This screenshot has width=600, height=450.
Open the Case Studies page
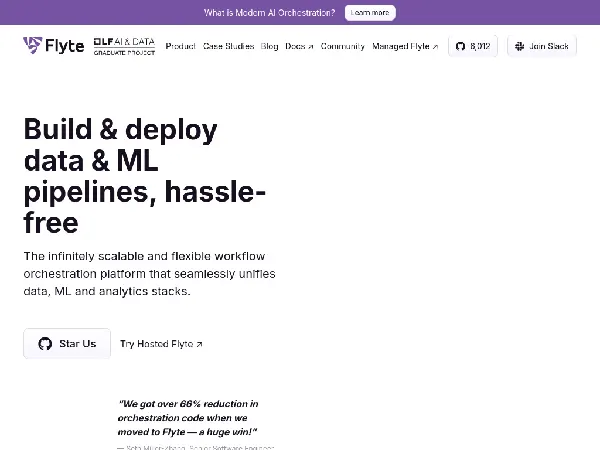[x=228, y=46]
